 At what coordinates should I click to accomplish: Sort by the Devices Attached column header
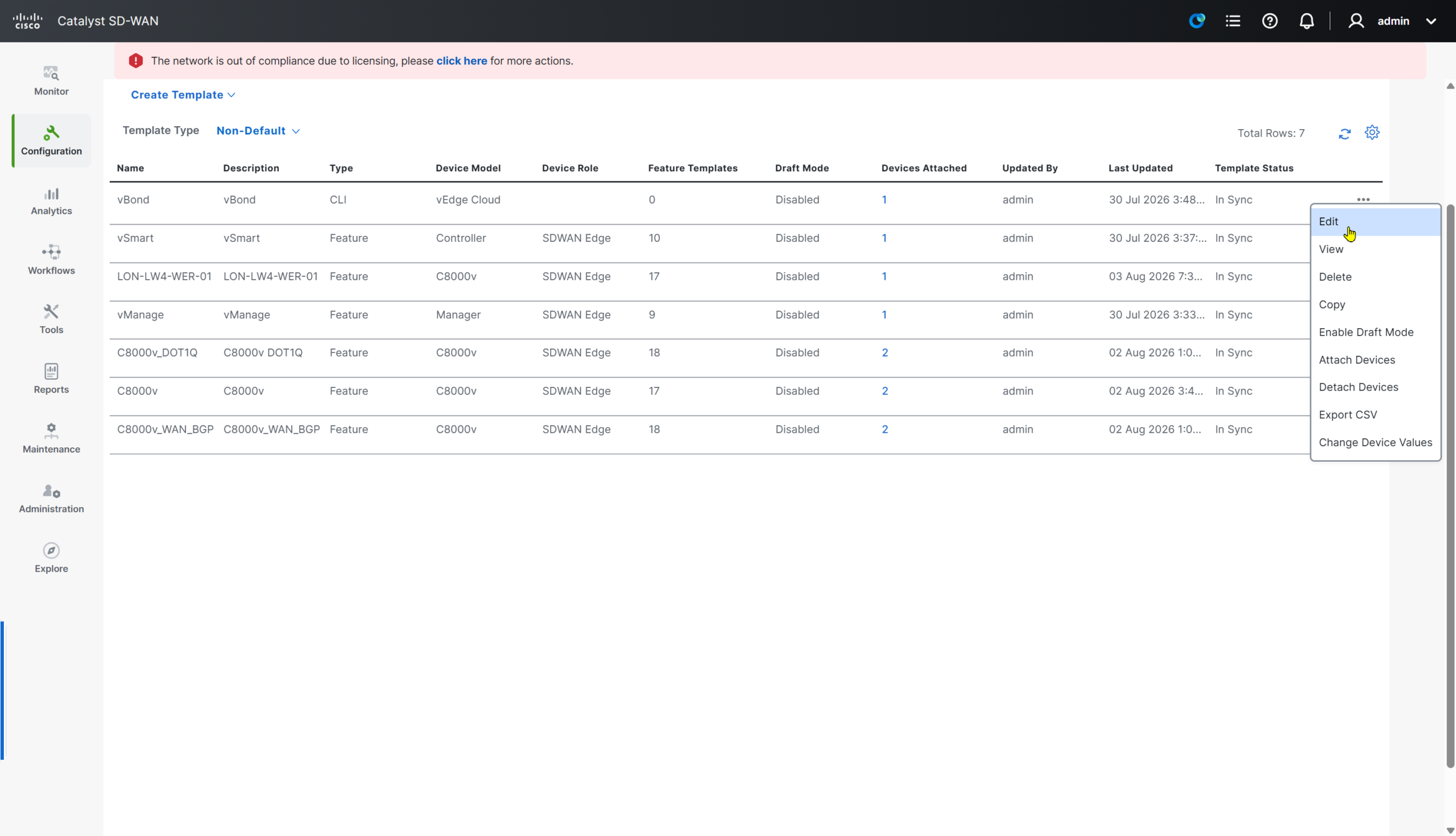point(924,168)
